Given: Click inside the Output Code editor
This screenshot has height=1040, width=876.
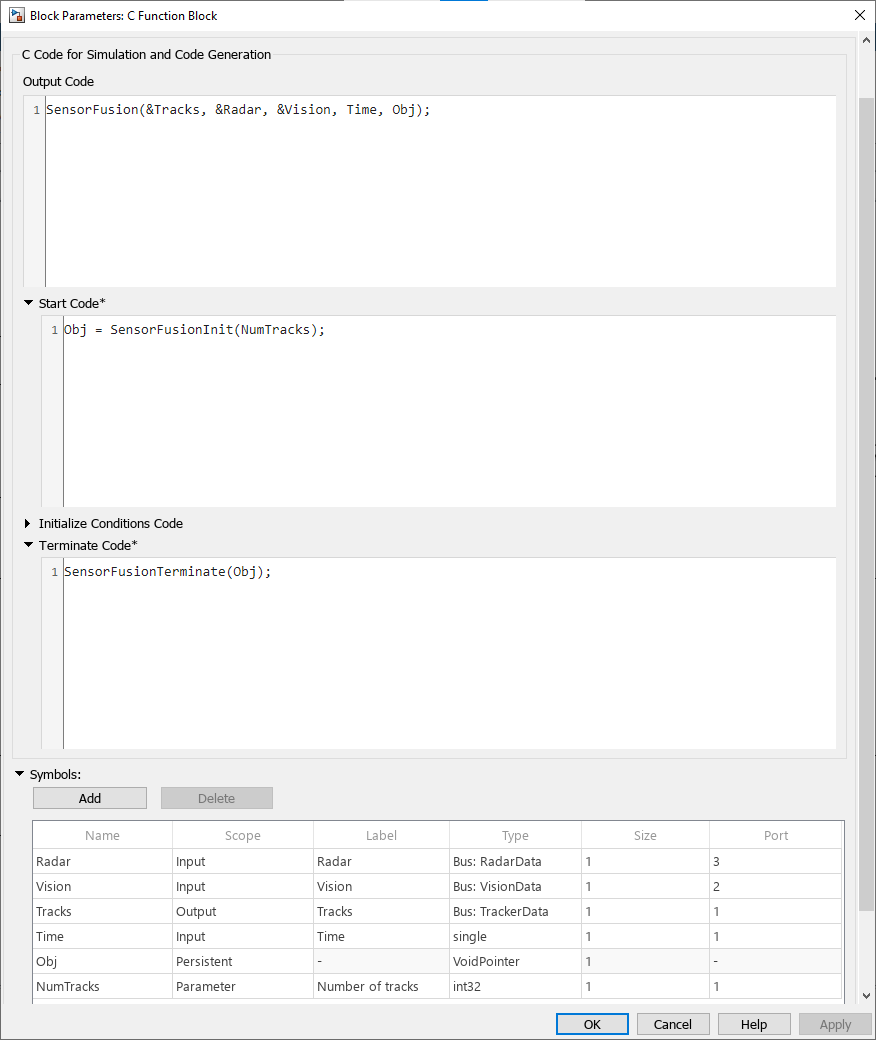Looking at the screenshot, I should [x=440, y=190].
